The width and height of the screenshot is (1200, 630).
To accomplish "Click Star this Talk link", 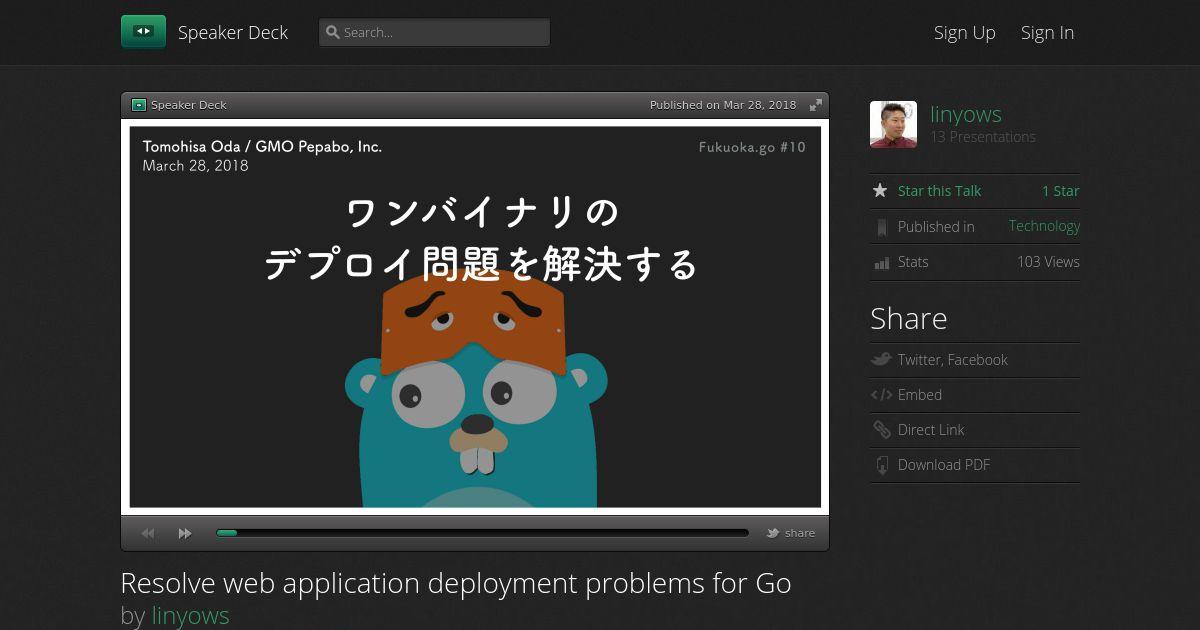I will pyautogui.click(x=939, y=191).
